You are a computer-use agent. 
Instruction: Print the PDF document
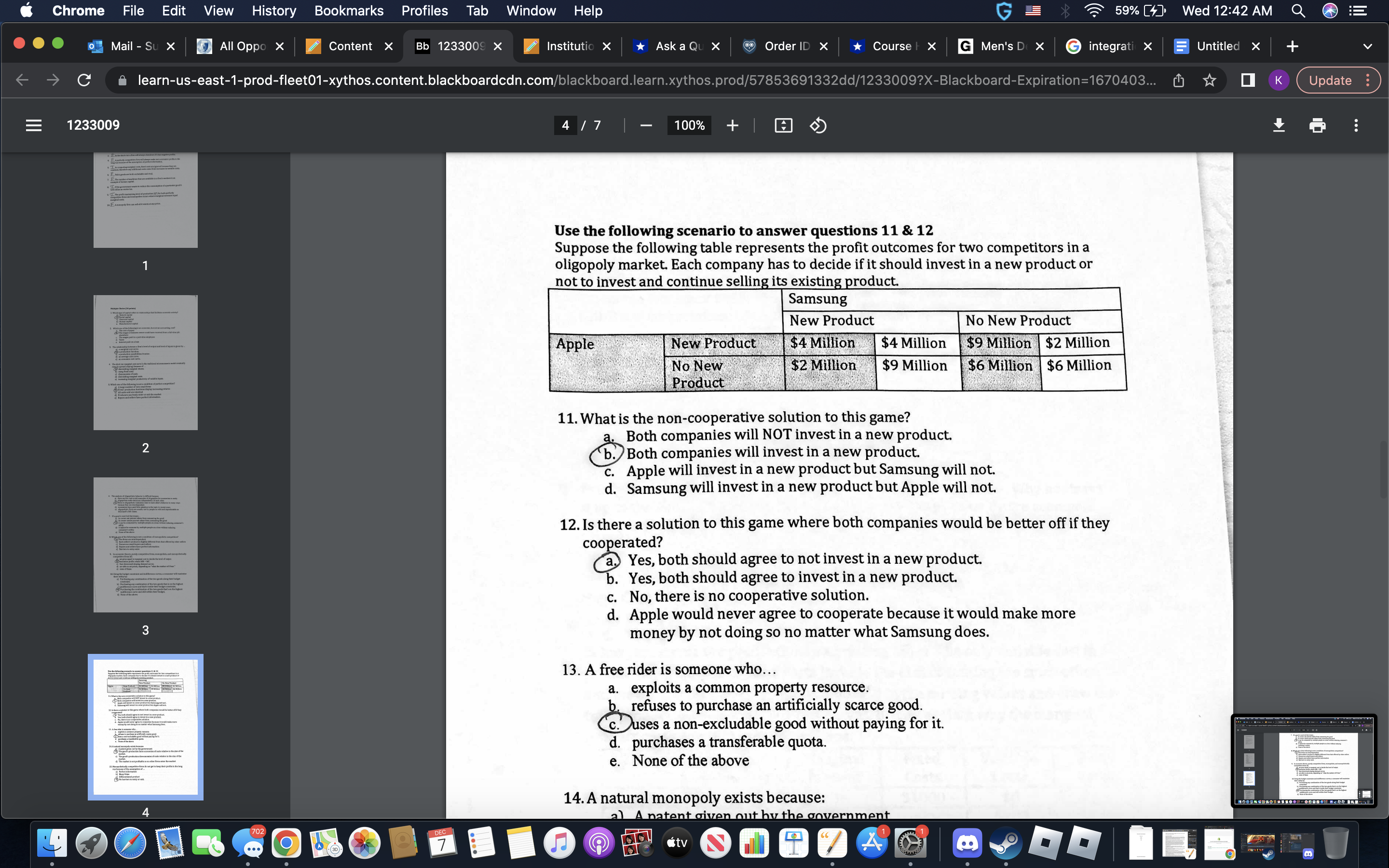tap(1317, 125)
